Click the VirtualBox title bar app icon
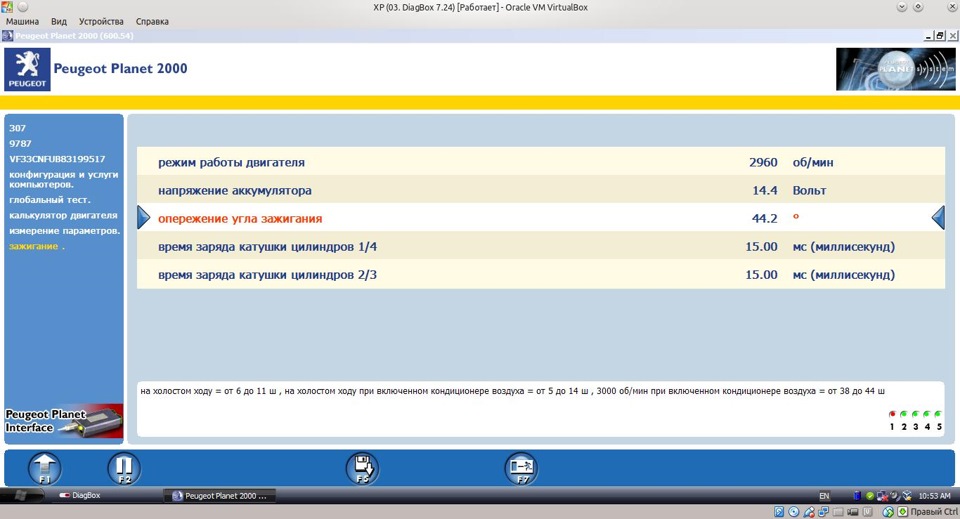Image resolution: width=960 pixels, height=519 pixels. point(6,7)
